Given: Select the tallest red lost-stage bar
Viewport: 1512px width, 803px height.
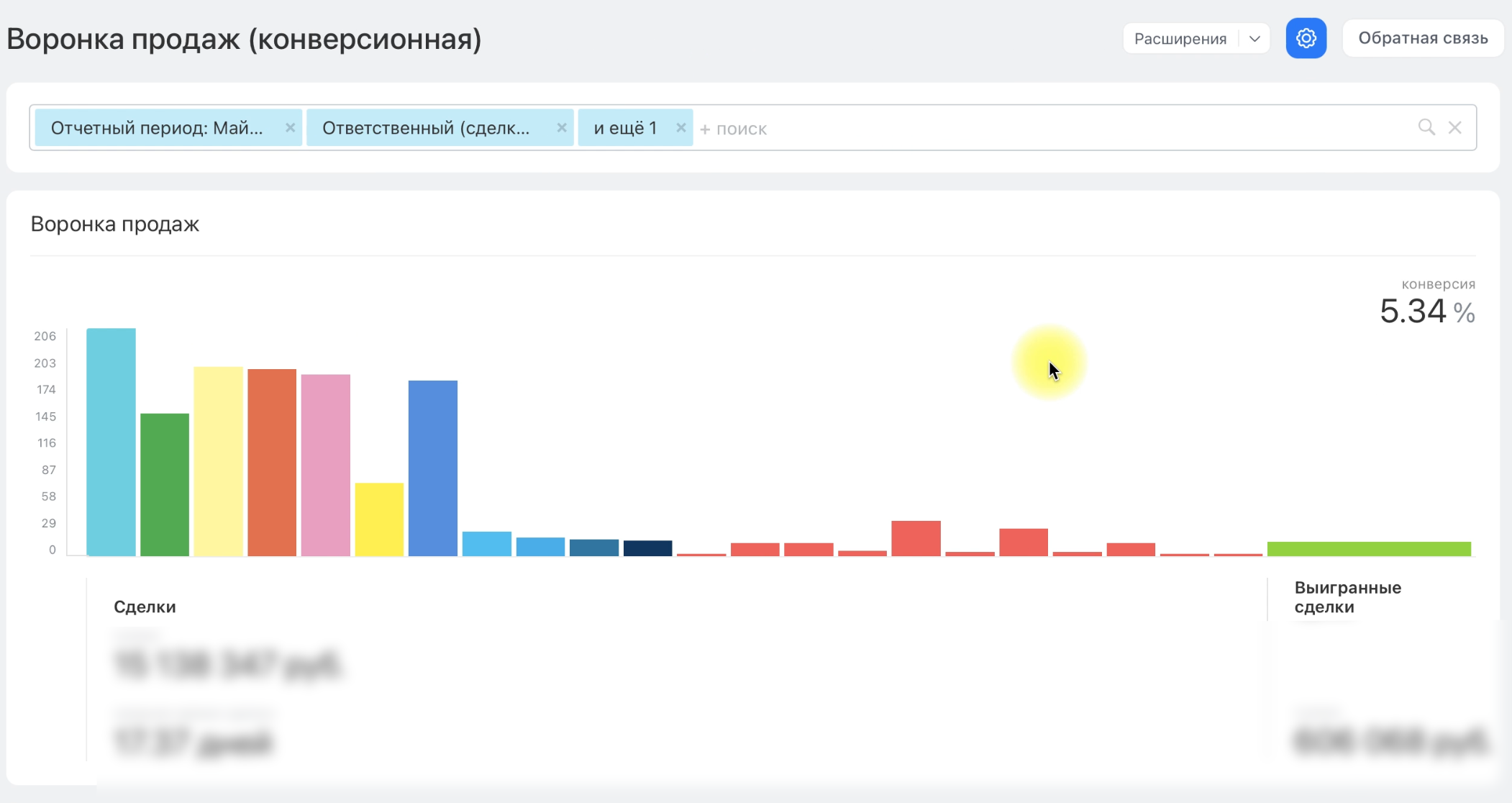Looking at the screenshot, I should click(x=916, y=538).
